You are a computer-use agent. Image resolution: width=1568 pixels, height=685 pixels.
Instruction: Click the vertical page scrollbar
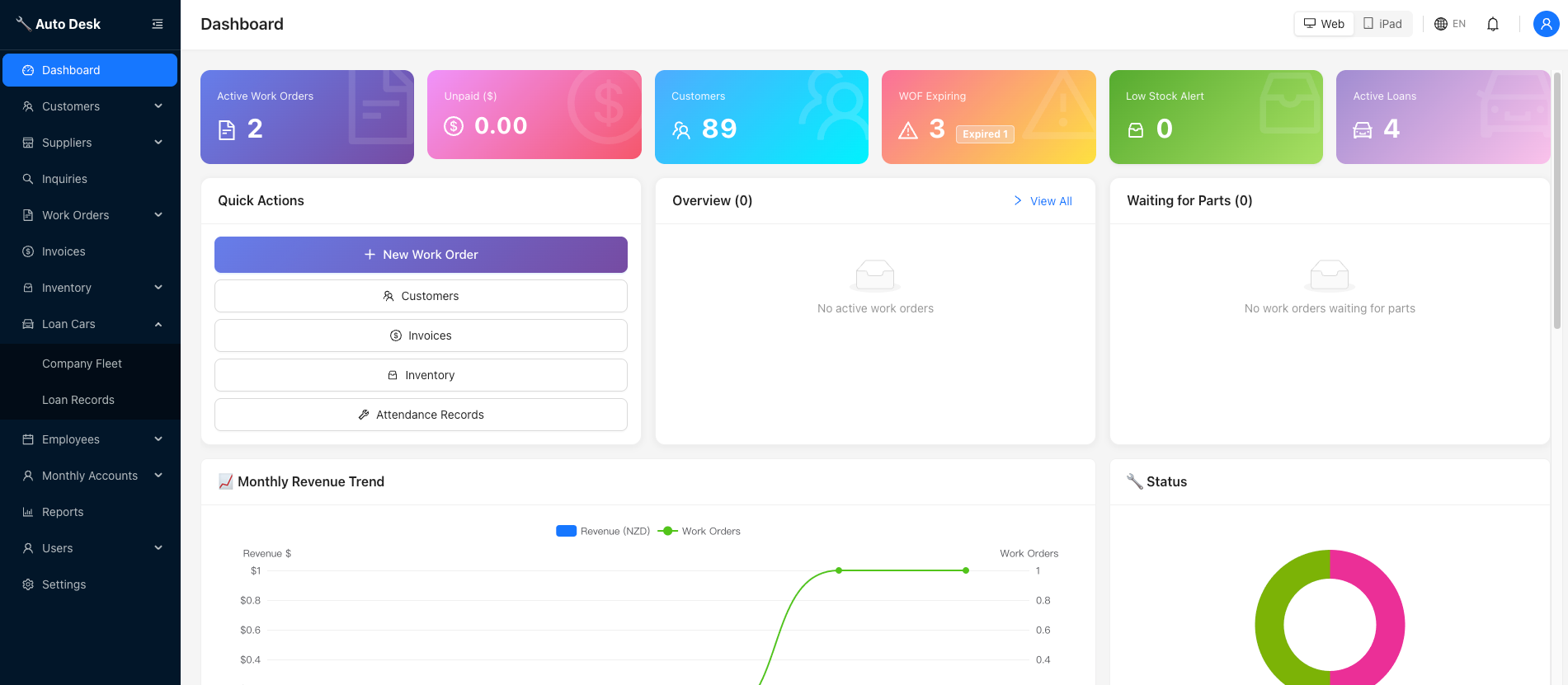click(1557, 201)
